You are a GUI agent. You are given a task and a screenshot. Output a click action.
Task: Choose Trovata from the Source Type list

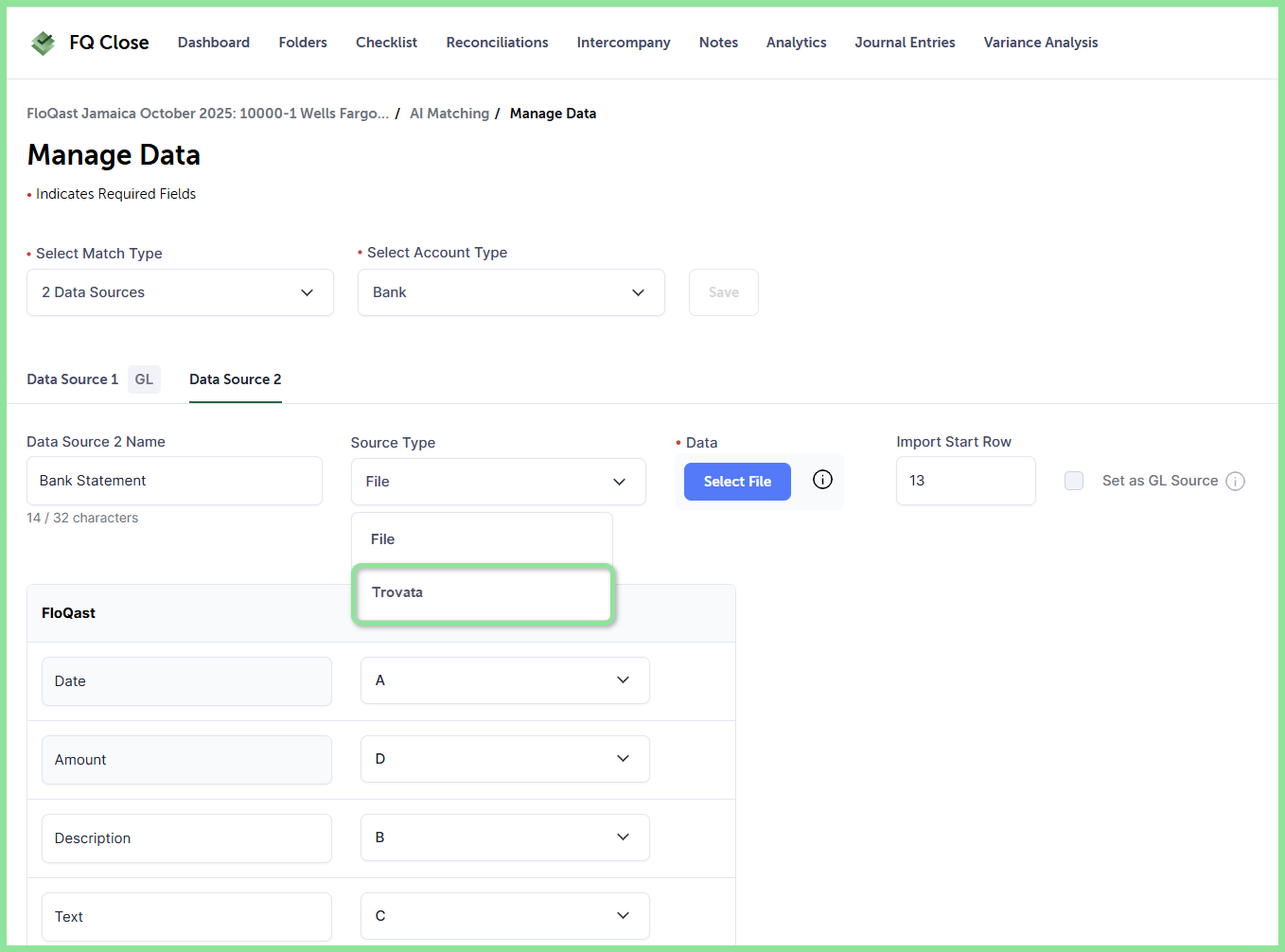coord(484,593)
